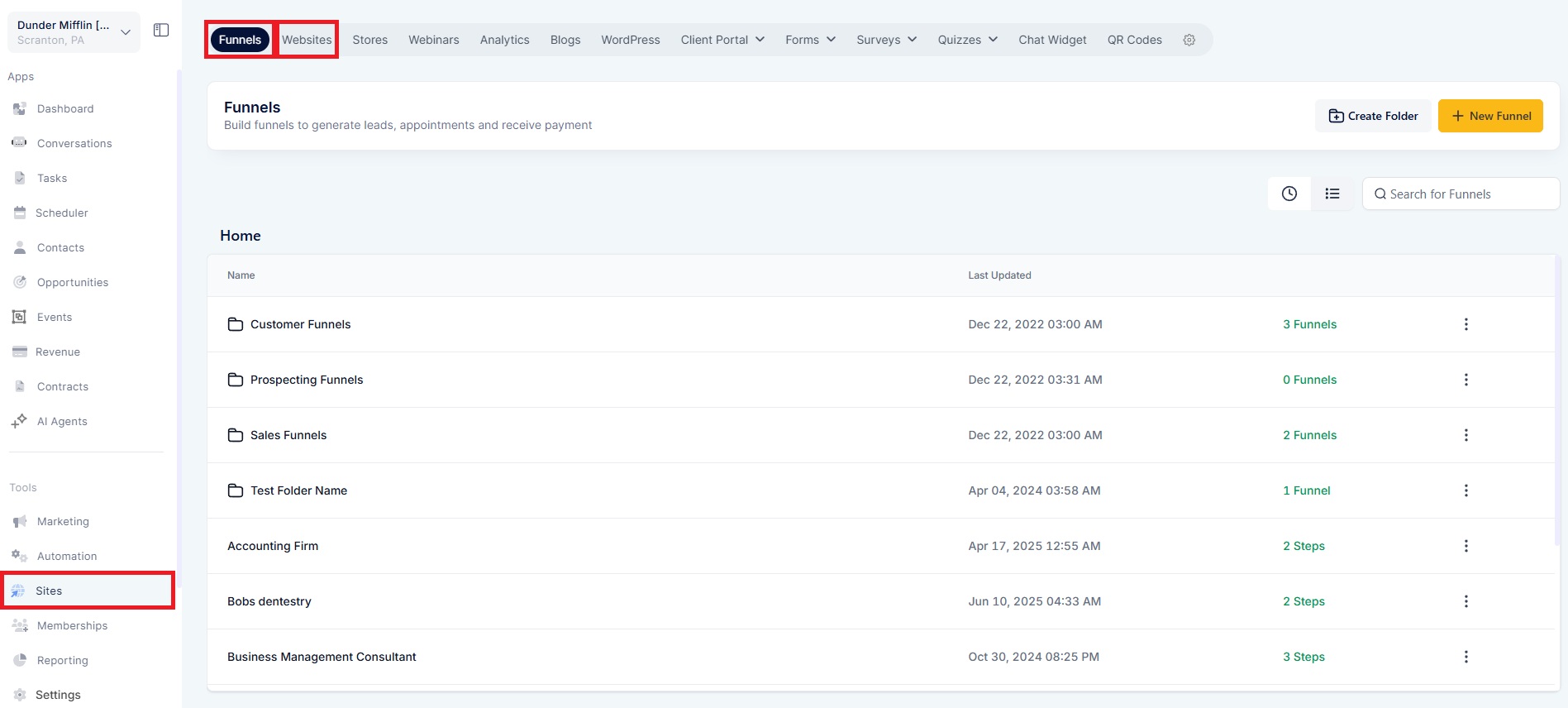The width and height of the screenshot is (1568, 708).
Task: Switch to the Analytics tab
Action: click(504, 40)
